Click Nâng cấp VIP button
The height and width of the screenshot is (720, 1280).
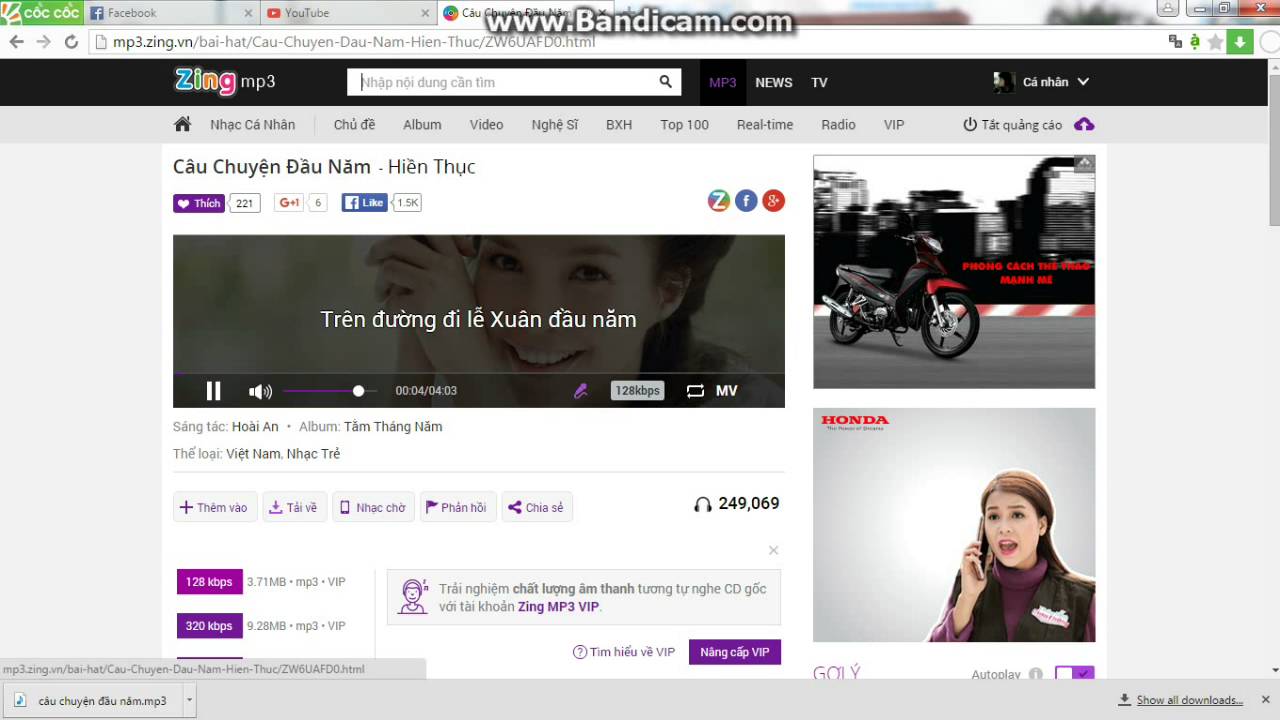point(735,652)
